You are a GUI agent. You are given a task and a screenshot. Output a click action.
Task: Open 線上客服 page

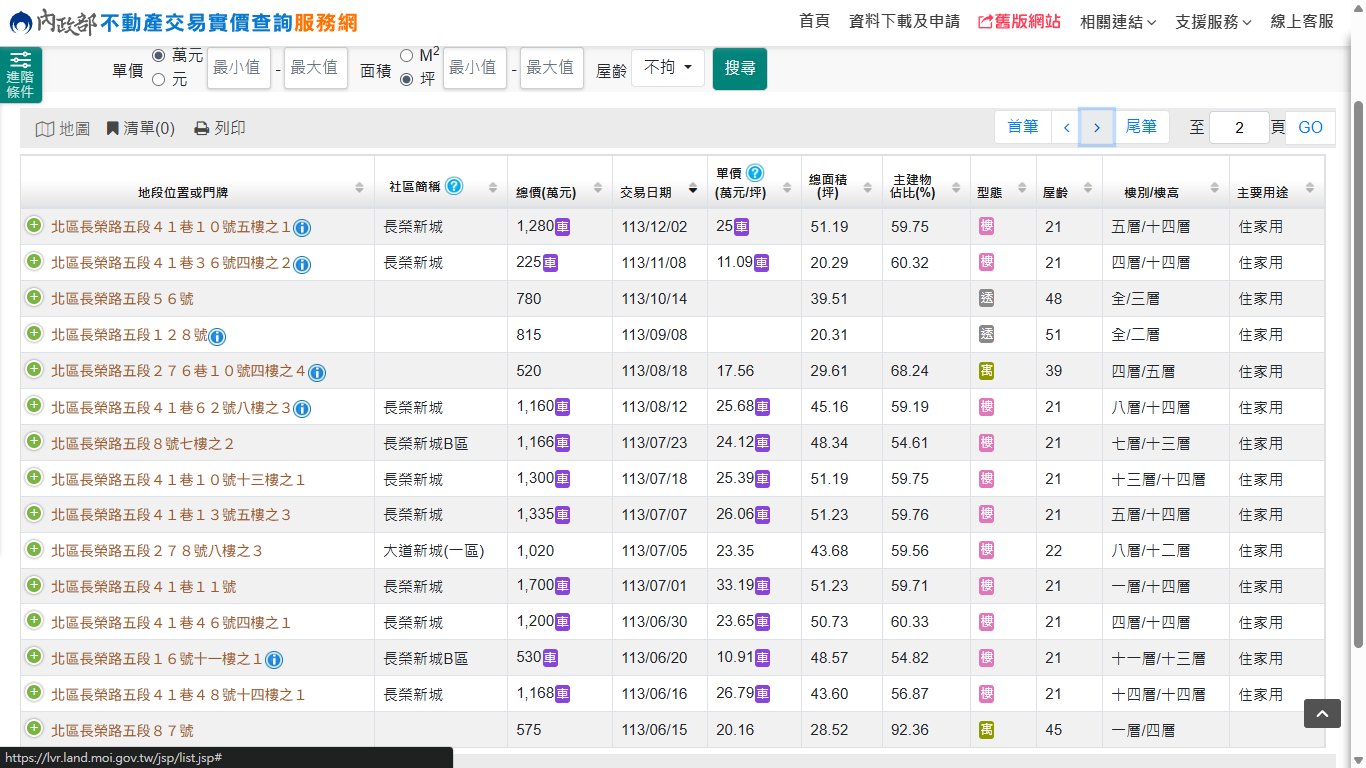(1302, 21)
